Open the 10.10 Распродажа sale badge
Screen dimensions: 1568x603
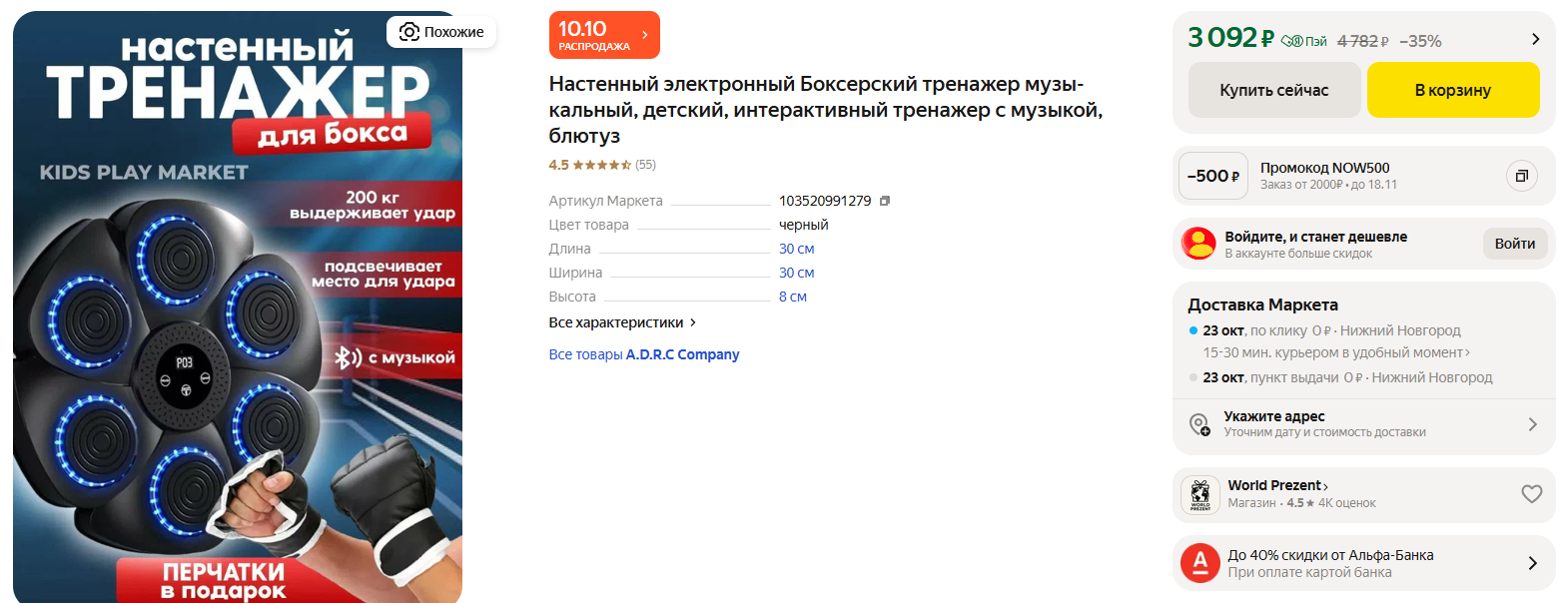point(603,35)
